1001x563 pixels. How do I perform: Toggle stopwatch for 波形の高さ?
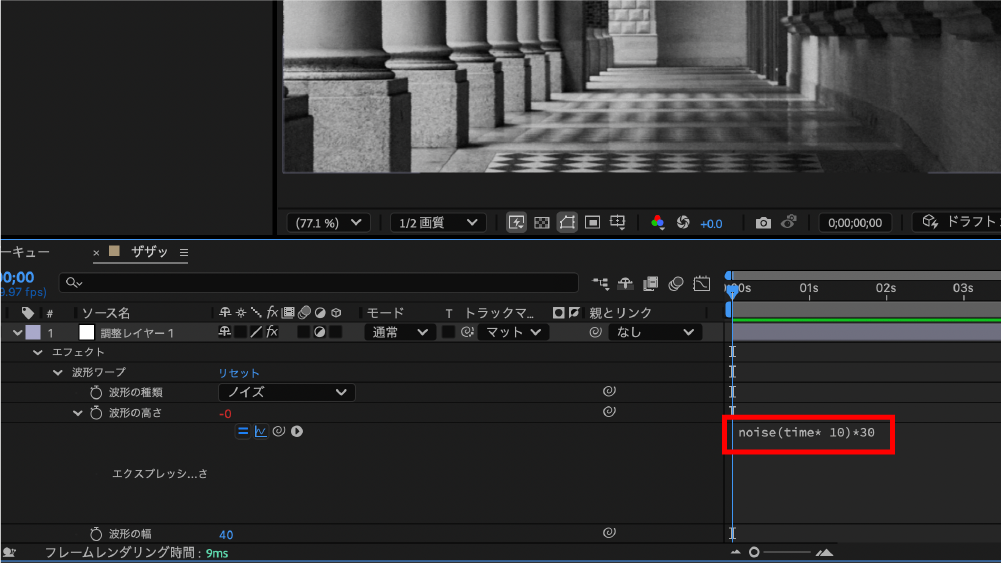tap(96, 413)
